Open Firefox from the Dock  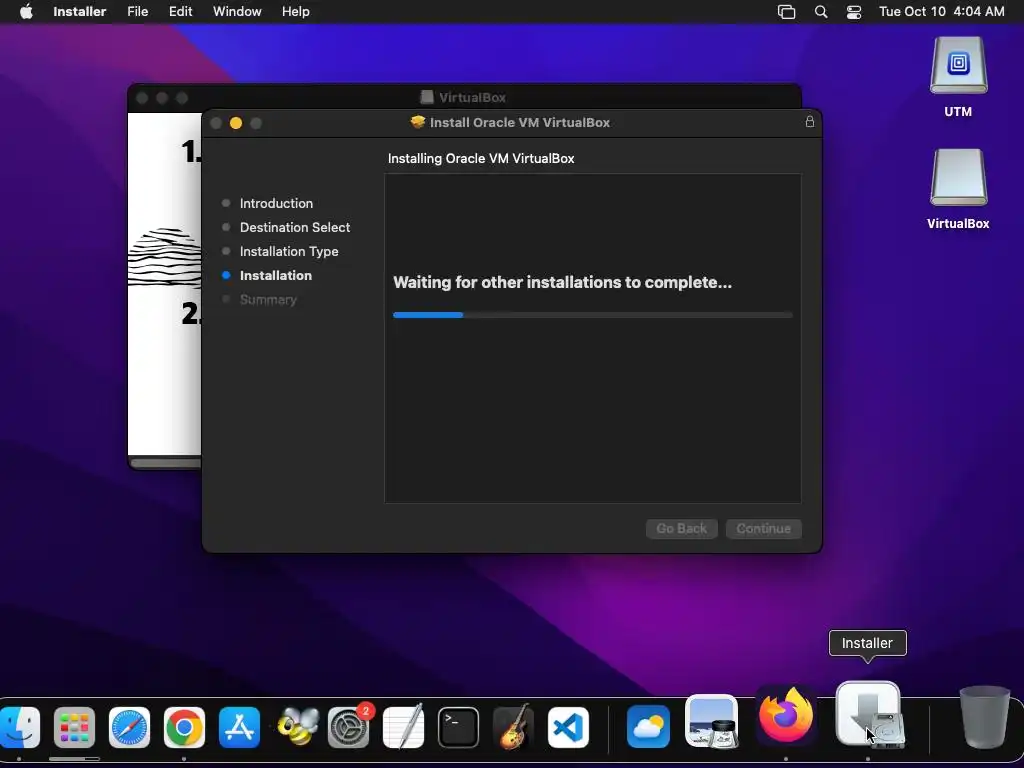click(x=786, y=716)
